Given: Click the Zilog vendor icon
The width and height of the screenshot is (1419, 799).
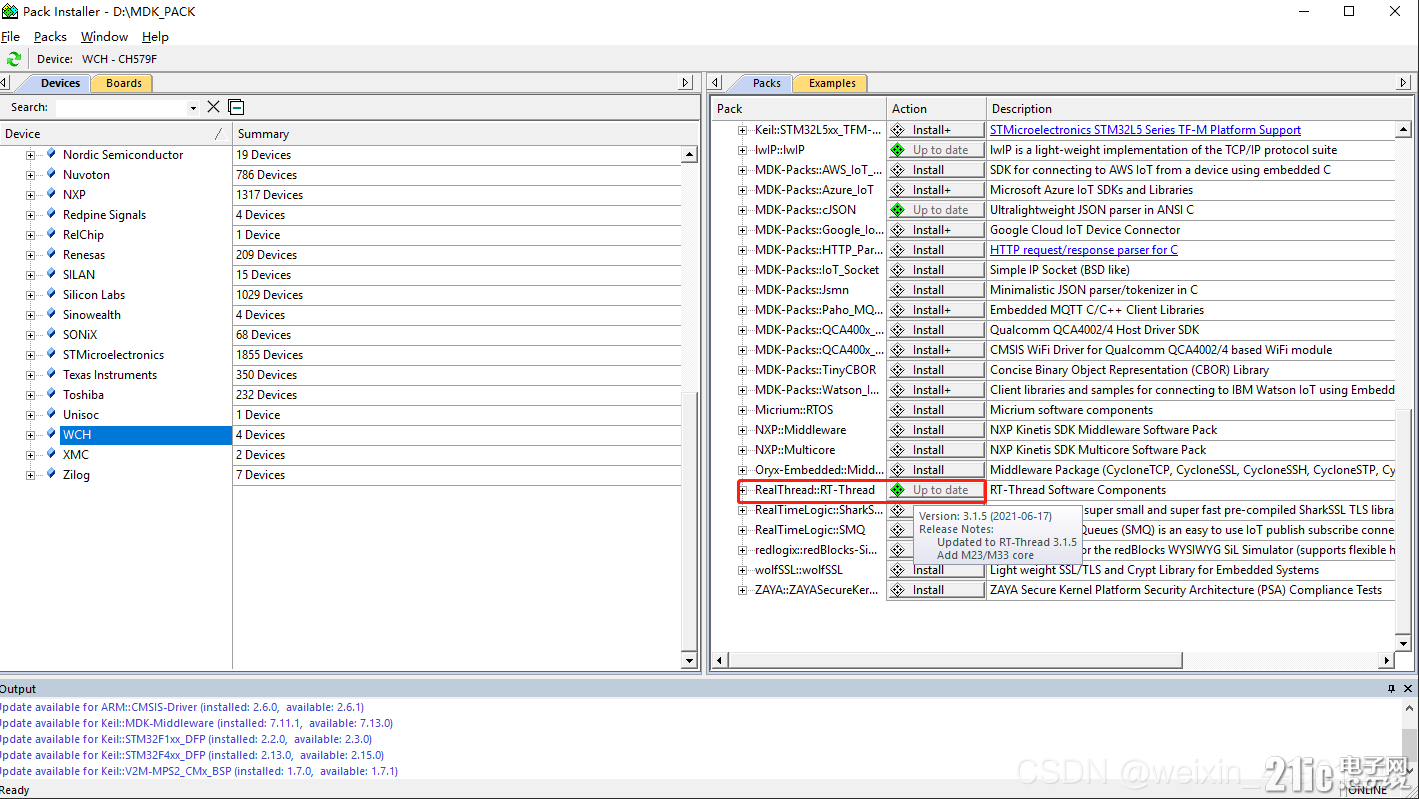Looking at the screenshot, I should (51, 474).
